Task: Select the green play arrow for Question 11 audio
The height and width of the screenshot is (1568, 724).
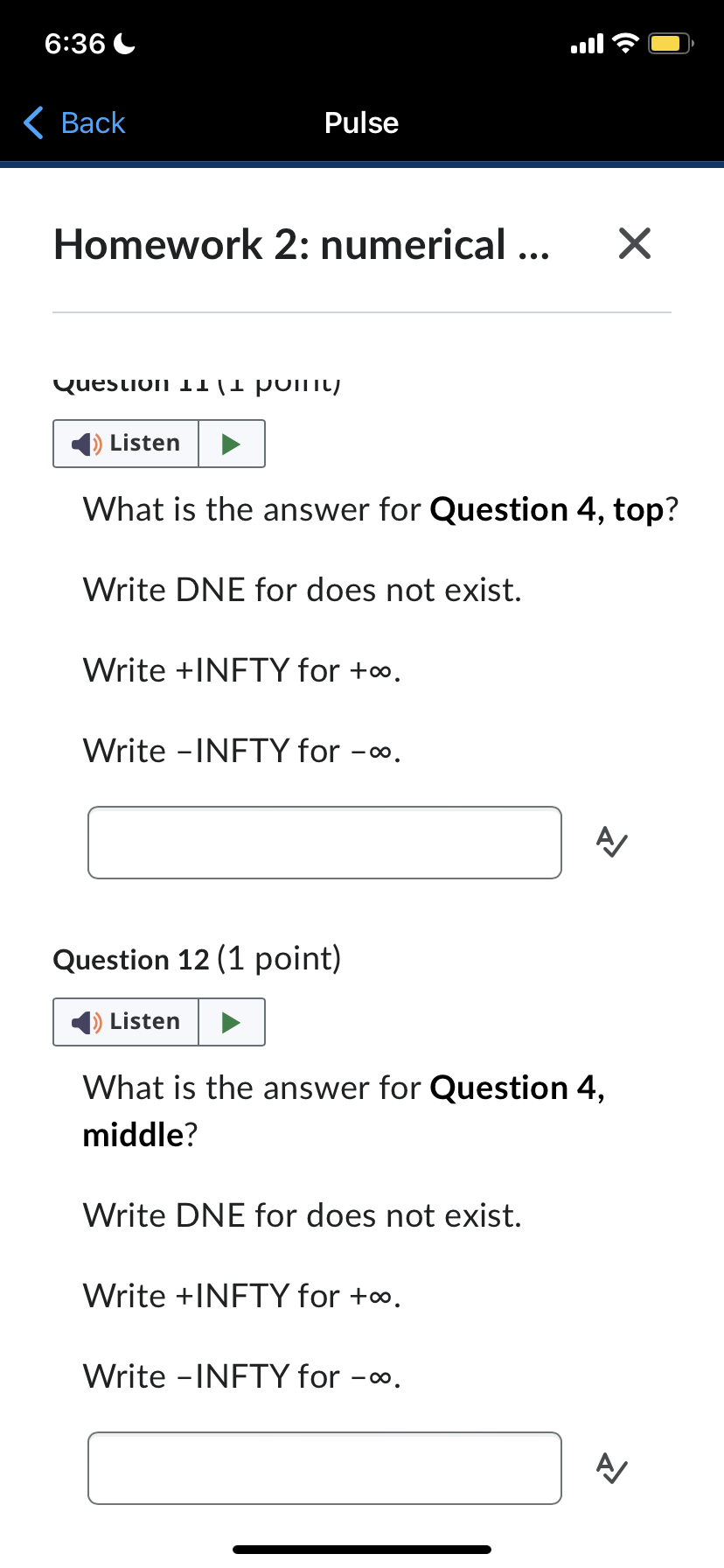Action: [232, 443]
